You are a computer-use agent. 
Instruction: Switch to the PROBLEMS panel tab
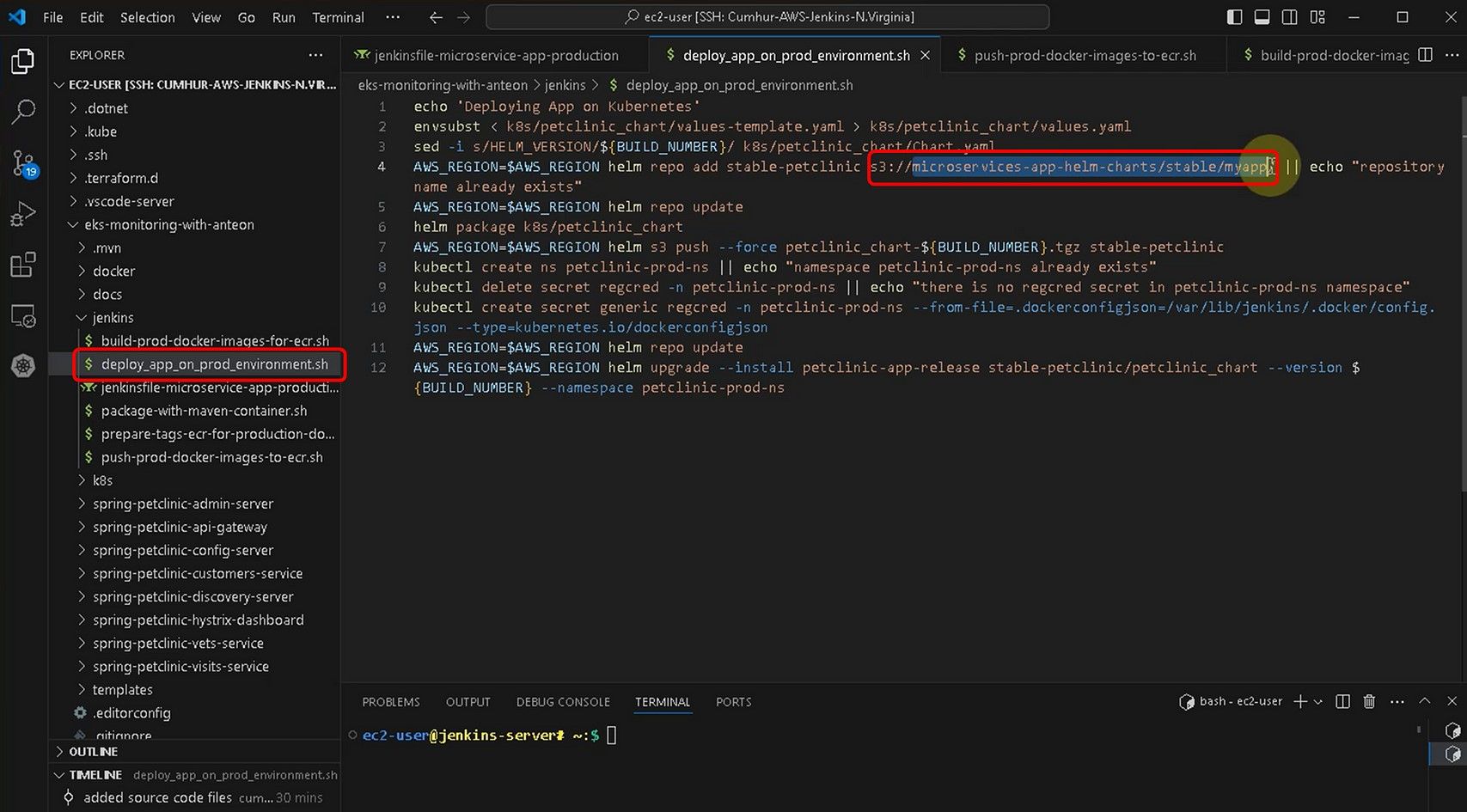click(x=390, y=702)
